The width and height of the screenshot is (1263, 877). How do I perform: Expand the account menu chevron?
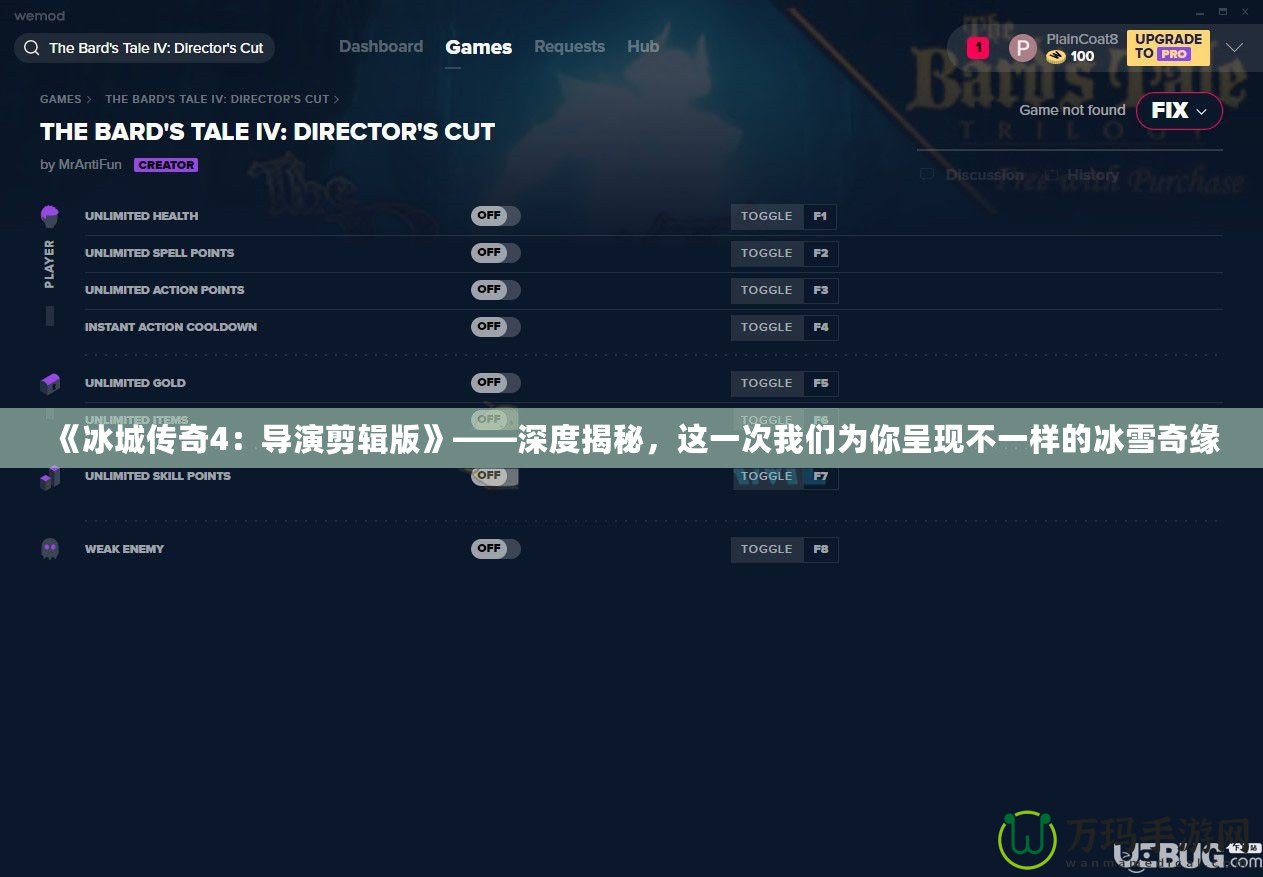[x=1234, y=47]
